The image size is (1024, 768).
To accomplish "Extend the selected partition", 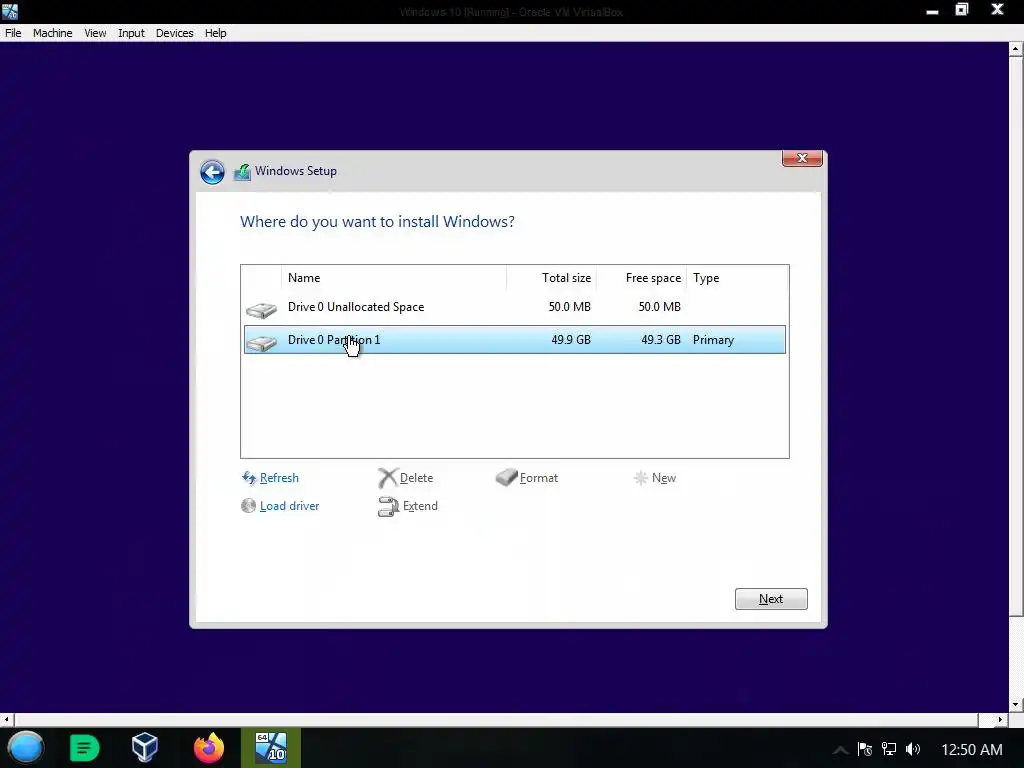I will point(420,506).
